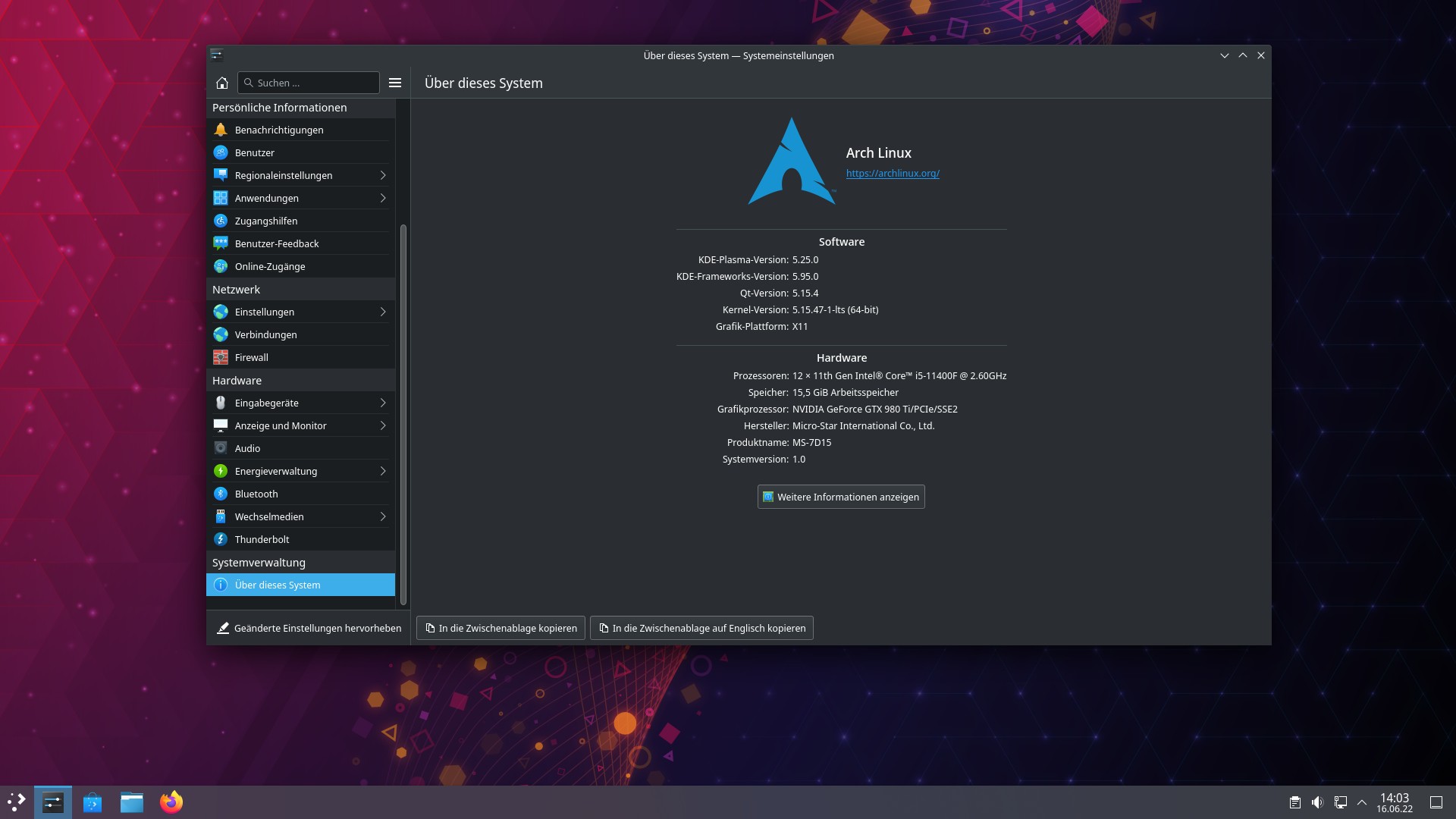1456x819 pixels.
Task: Select Firewall in the Netzwerk section
Action: click(x=252, y=357)
